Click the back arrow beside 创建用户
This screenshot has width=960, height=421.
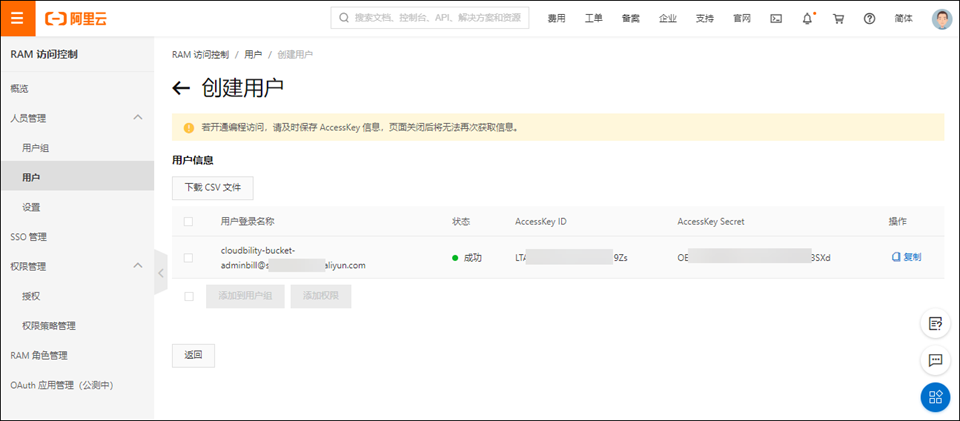click(x=181, y=88)
